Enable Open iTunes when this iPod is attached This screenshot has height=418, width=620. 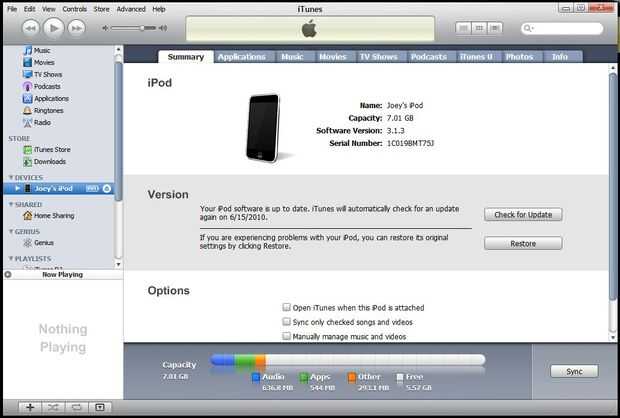286,307
